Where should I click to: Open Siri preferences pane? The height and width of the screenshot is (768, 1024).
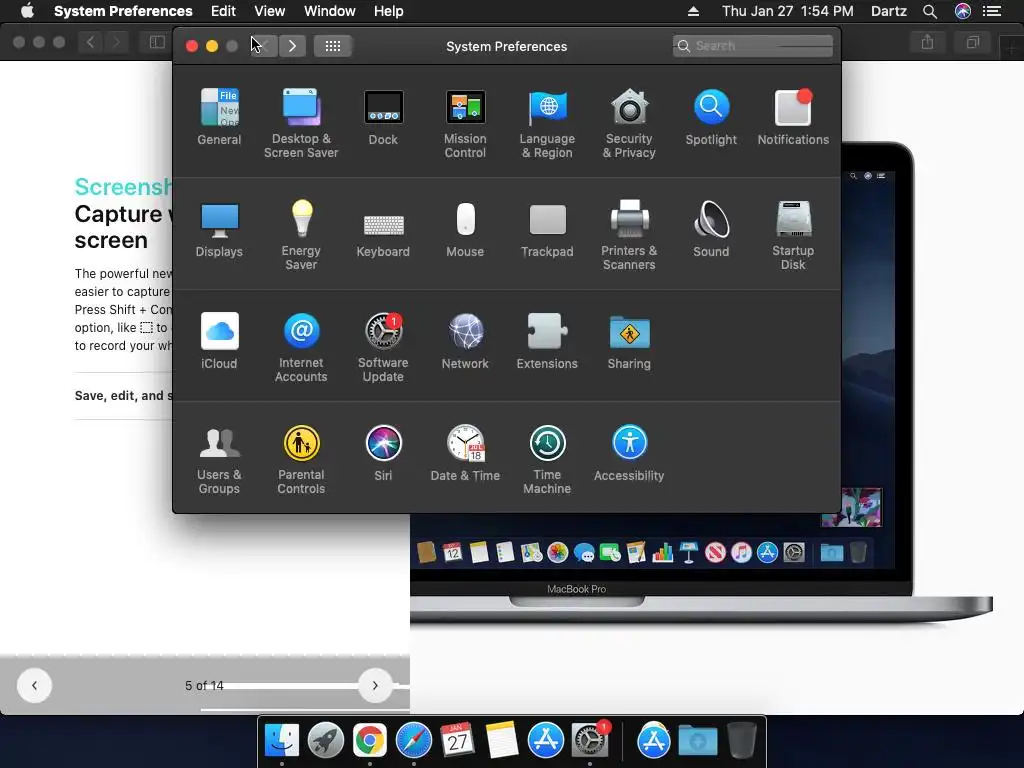click(383, 454)
